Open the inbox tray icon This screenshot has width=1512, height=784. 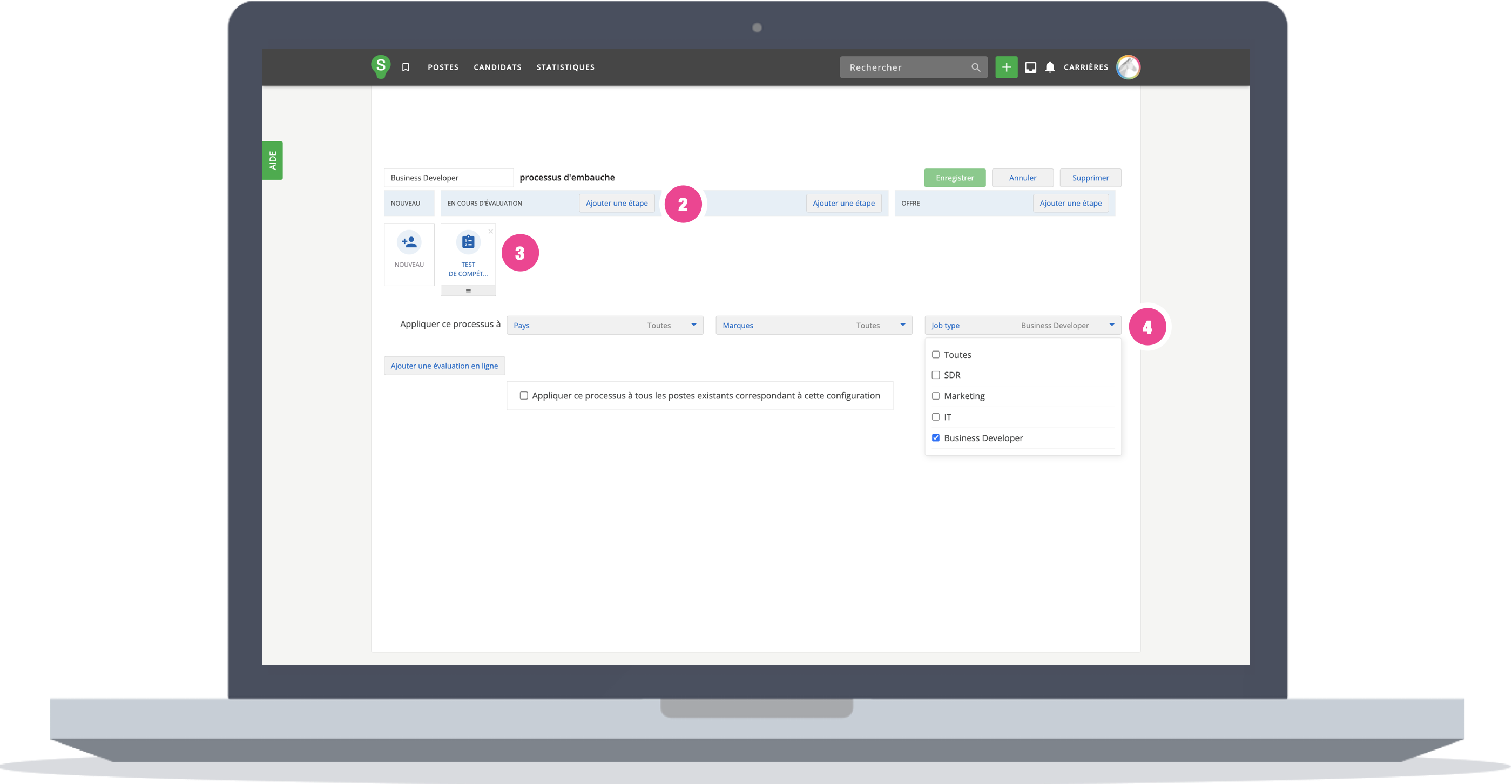[1030, 67]
